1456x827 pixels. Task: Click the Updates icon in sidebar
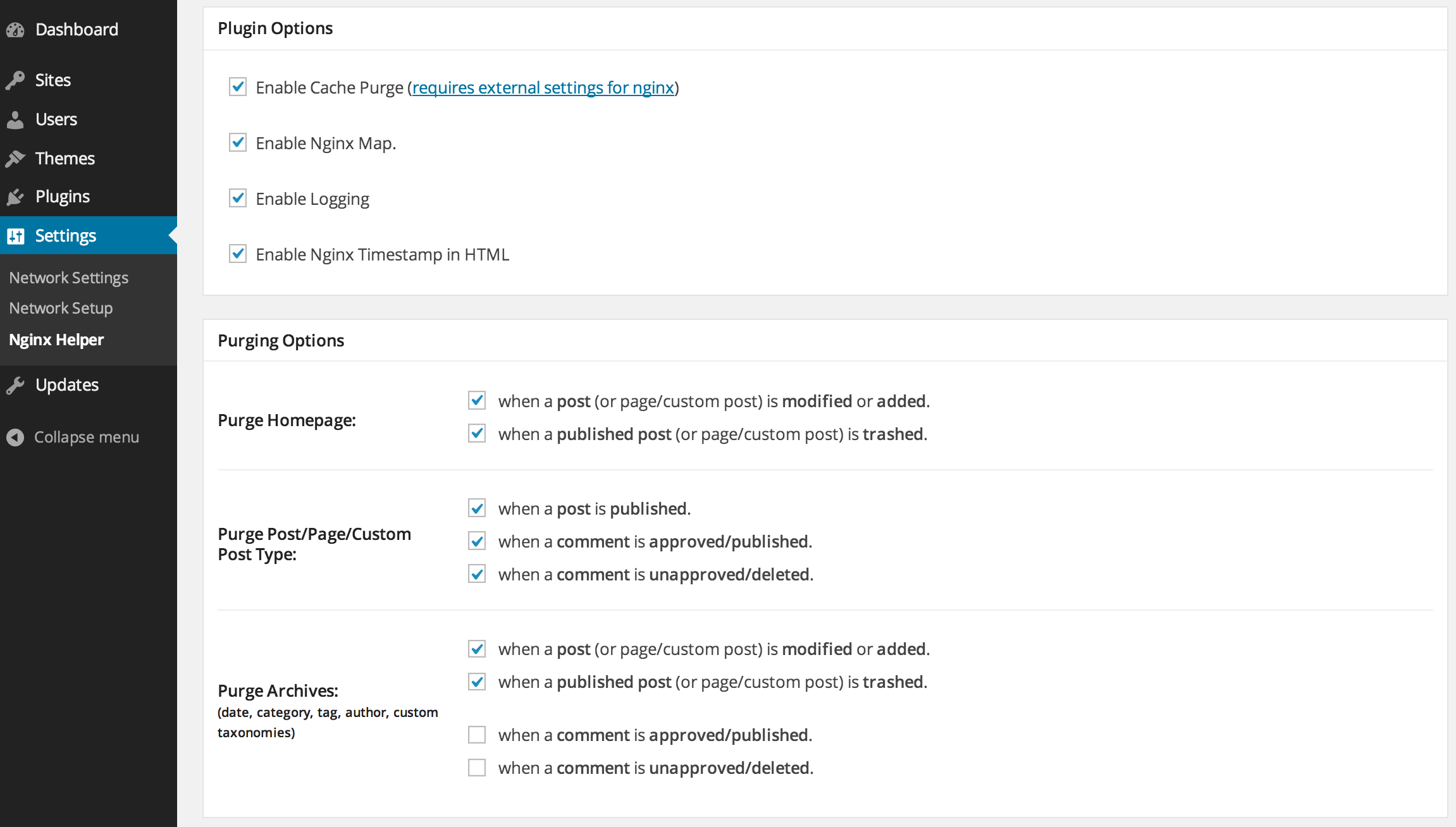tap(16, 384)
